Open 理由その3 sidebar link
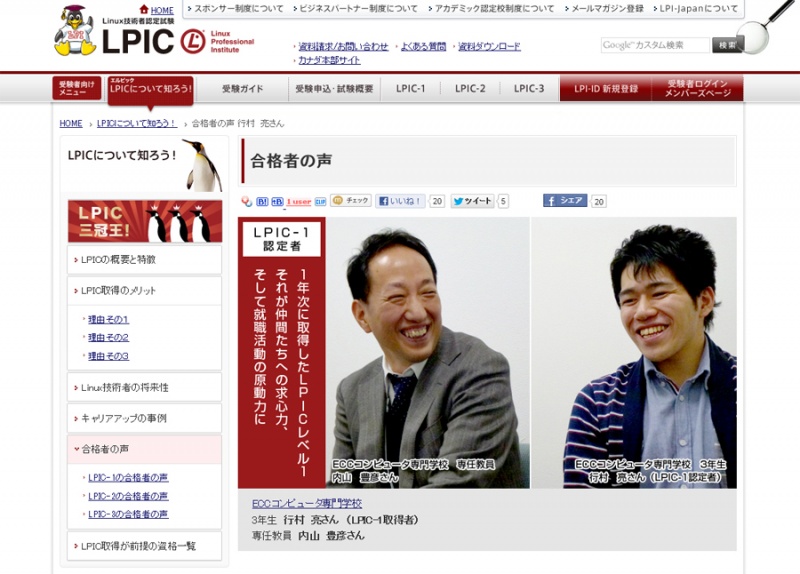The height and width of the screenshot is (574, 800). (x=108, y=356)
